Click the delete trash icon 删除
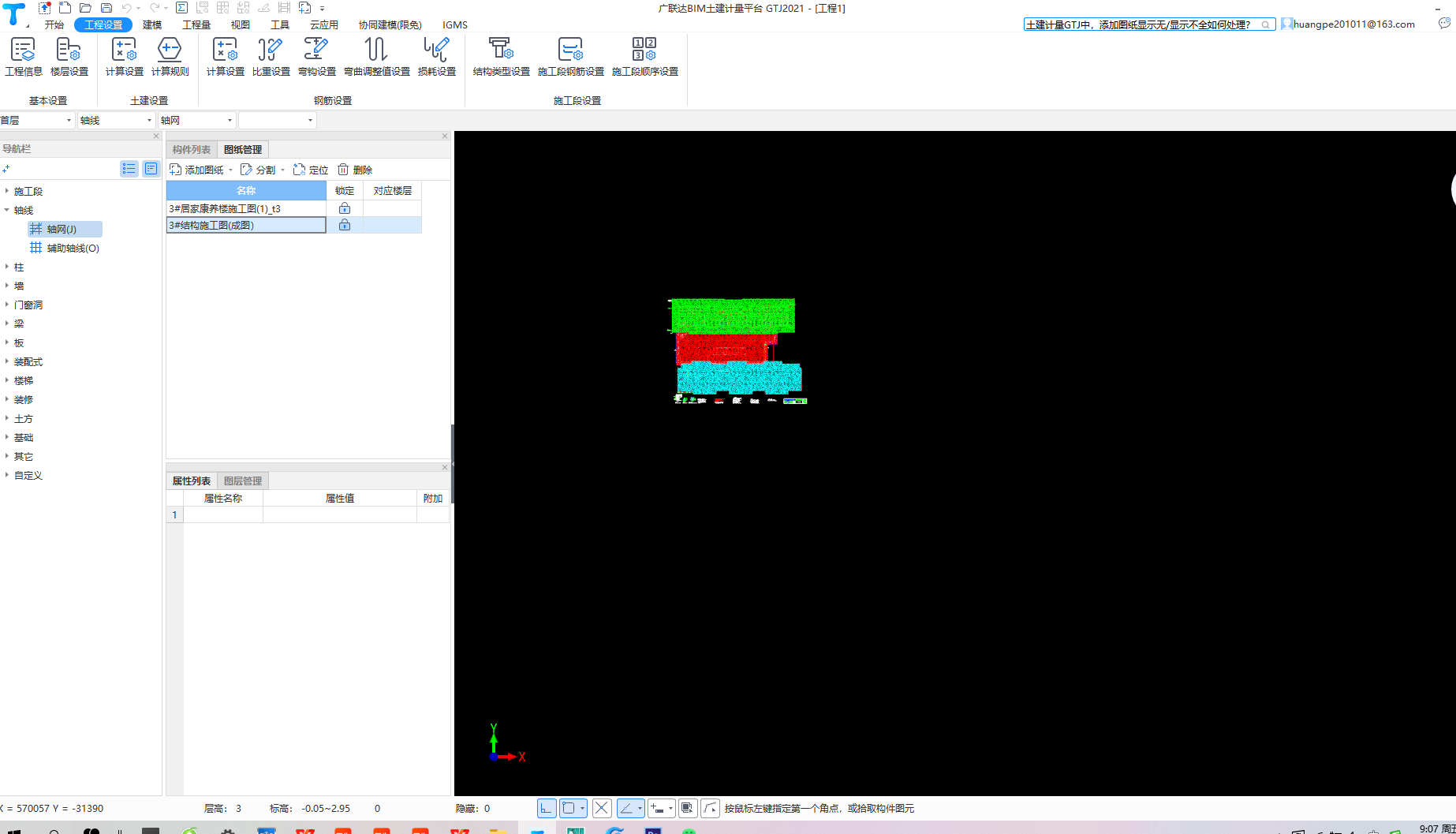Screen dimensions: 1456x834 pos(355,170)
